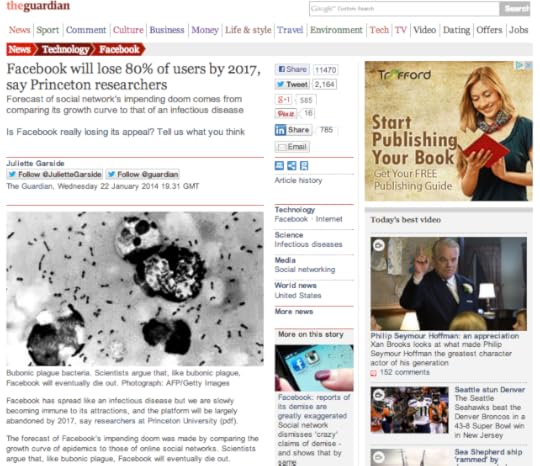Open the Infectious diseases topic link

[x=308, y=244]
